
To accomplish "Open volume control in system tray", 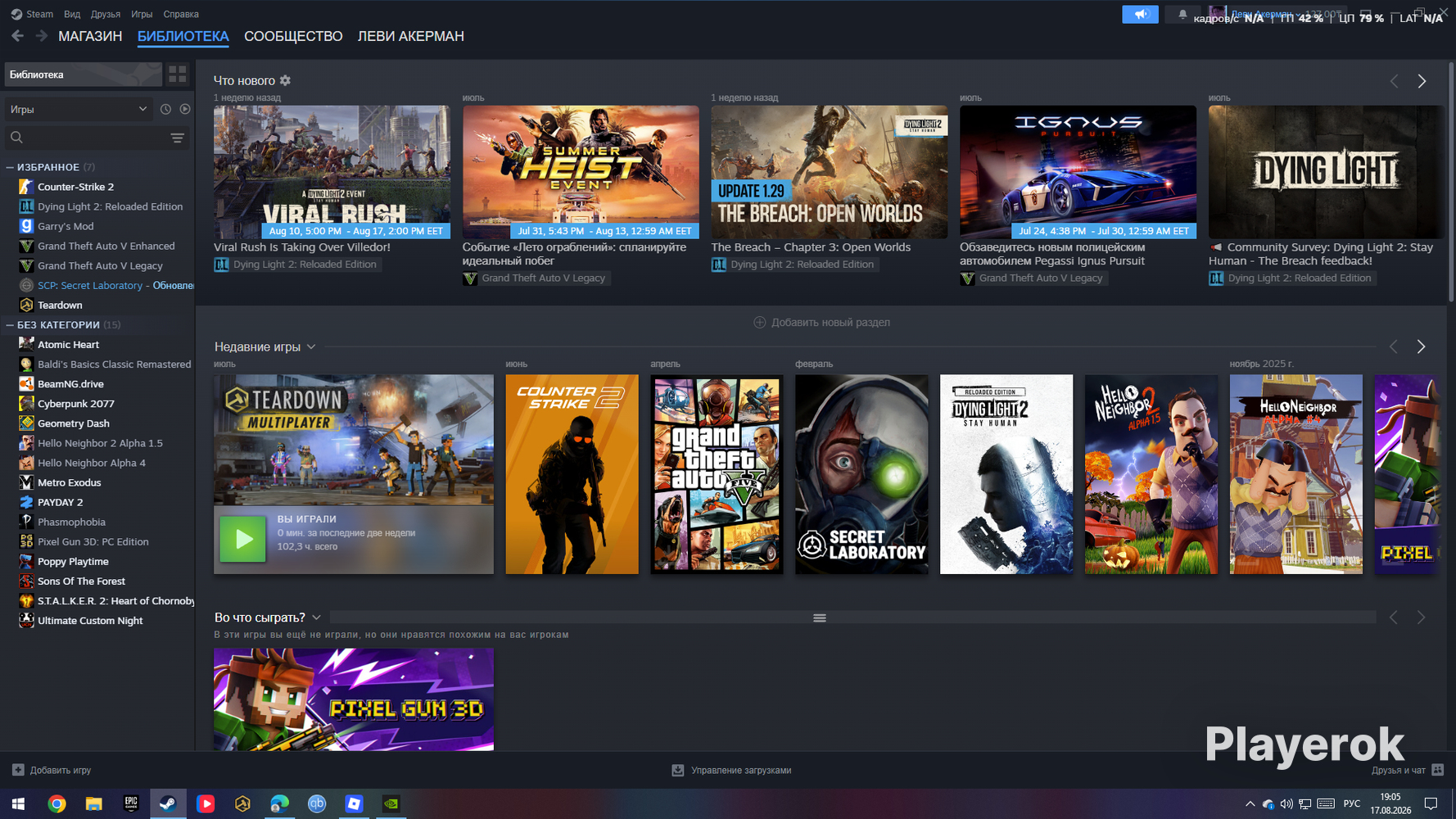I will (x=1286, y=803).
